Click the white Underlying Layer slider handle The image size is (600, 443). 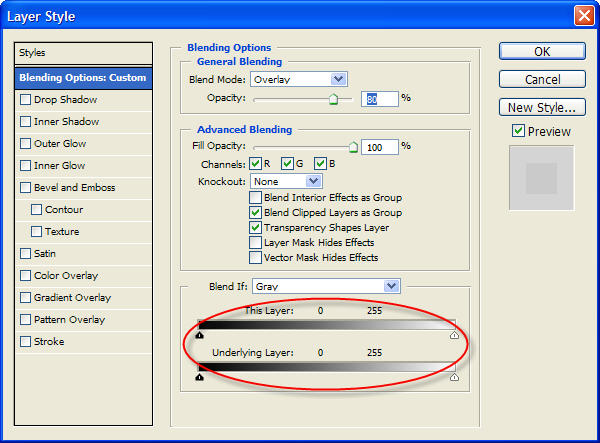tap(455, 377)
